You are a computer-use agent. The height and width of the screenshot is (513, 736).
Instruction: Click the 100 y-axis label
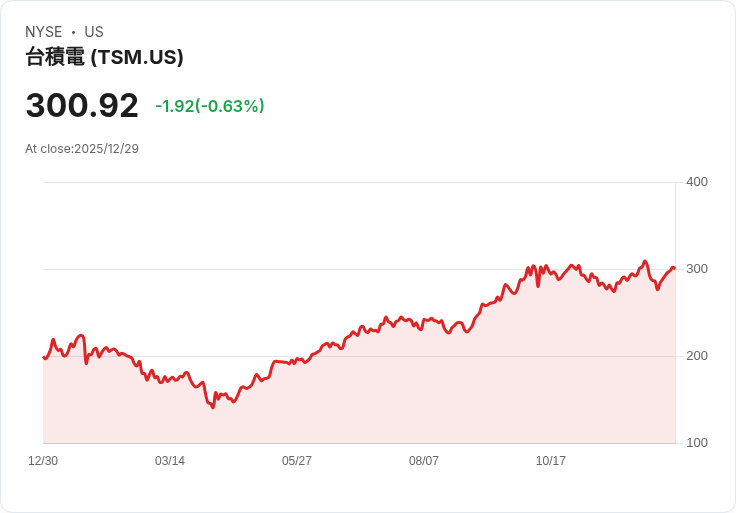point(696,443)
